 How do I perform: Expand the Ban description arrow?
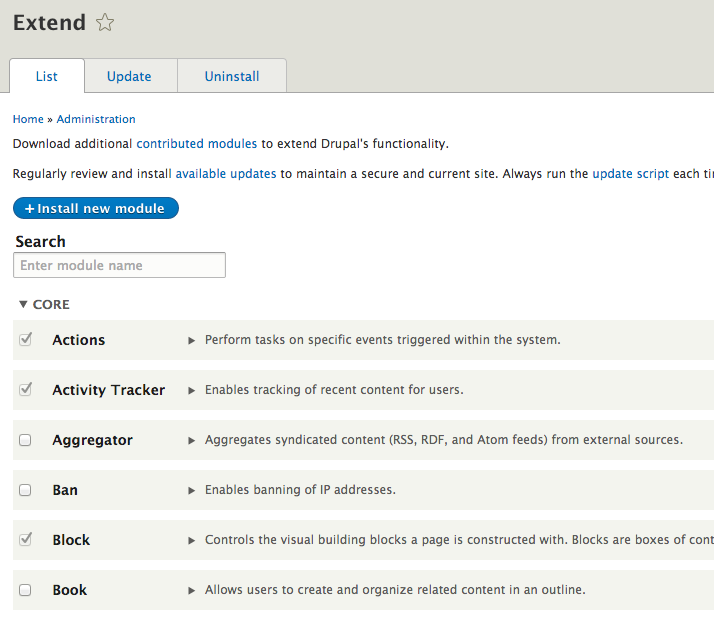coord(192,491)
